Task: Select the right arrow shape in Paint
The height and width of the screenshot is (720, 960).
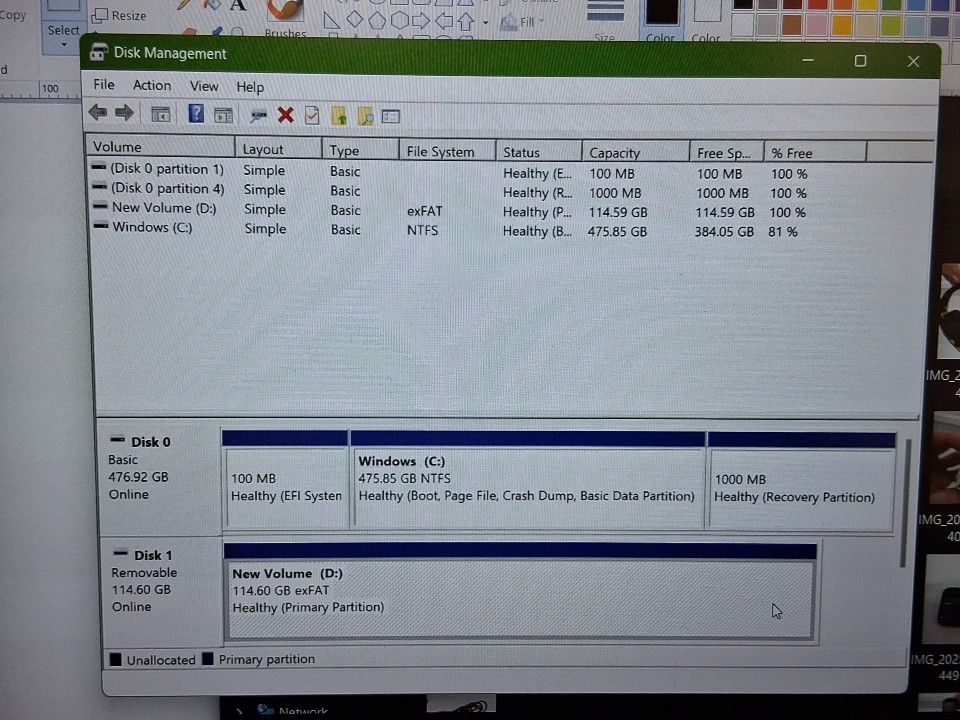Action: (421, 21)
